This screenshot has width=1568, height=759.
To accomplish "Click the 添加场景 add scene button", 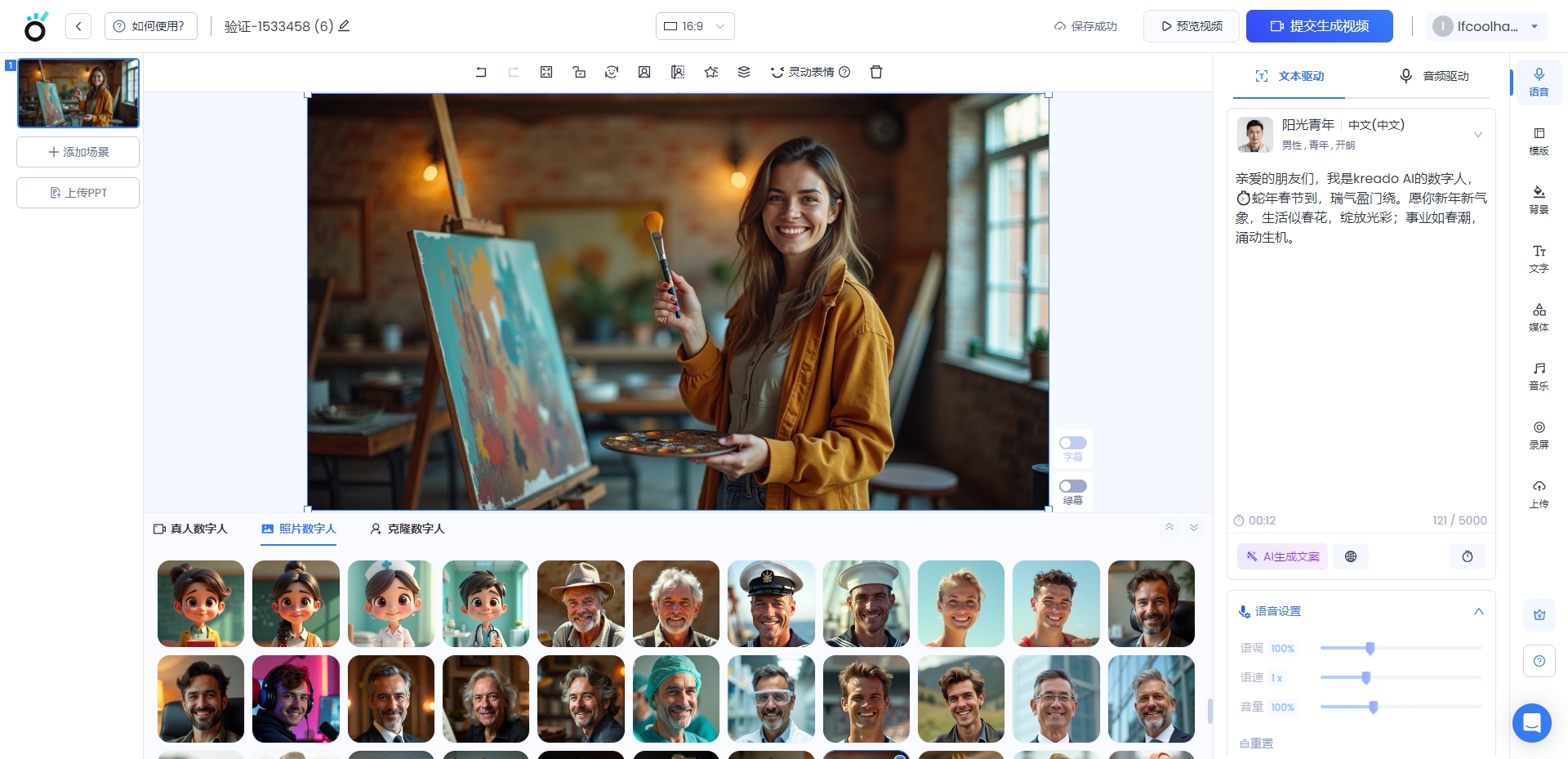I will pos(78,152).
